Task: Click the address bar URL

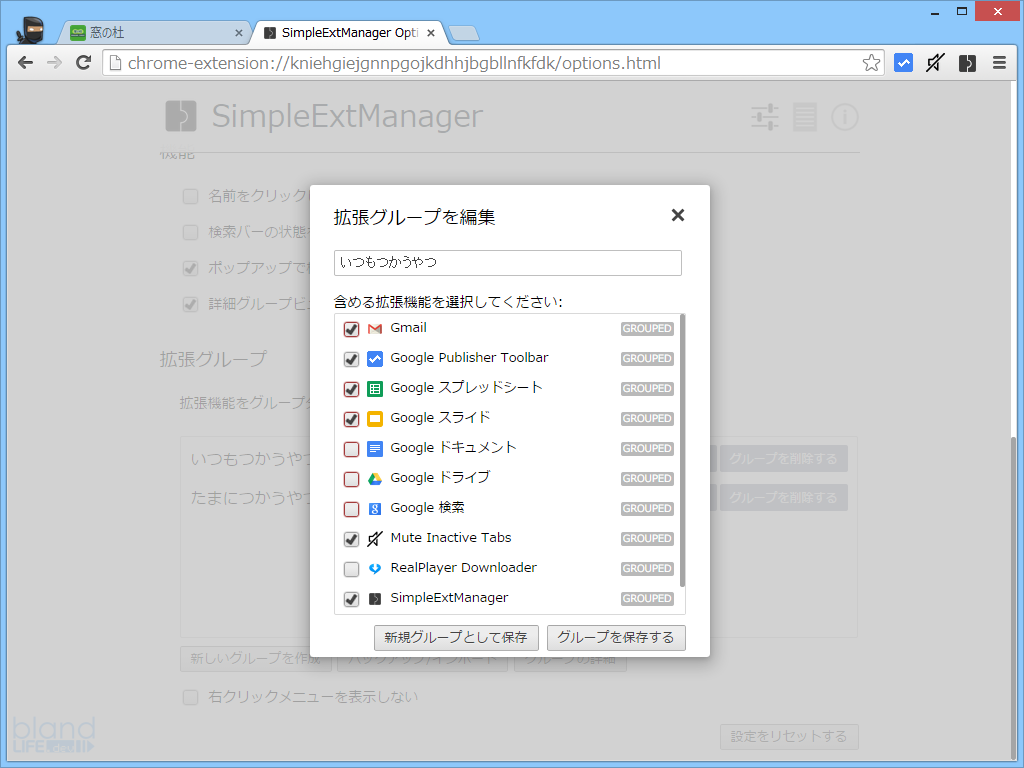Action: click(394, 63)
